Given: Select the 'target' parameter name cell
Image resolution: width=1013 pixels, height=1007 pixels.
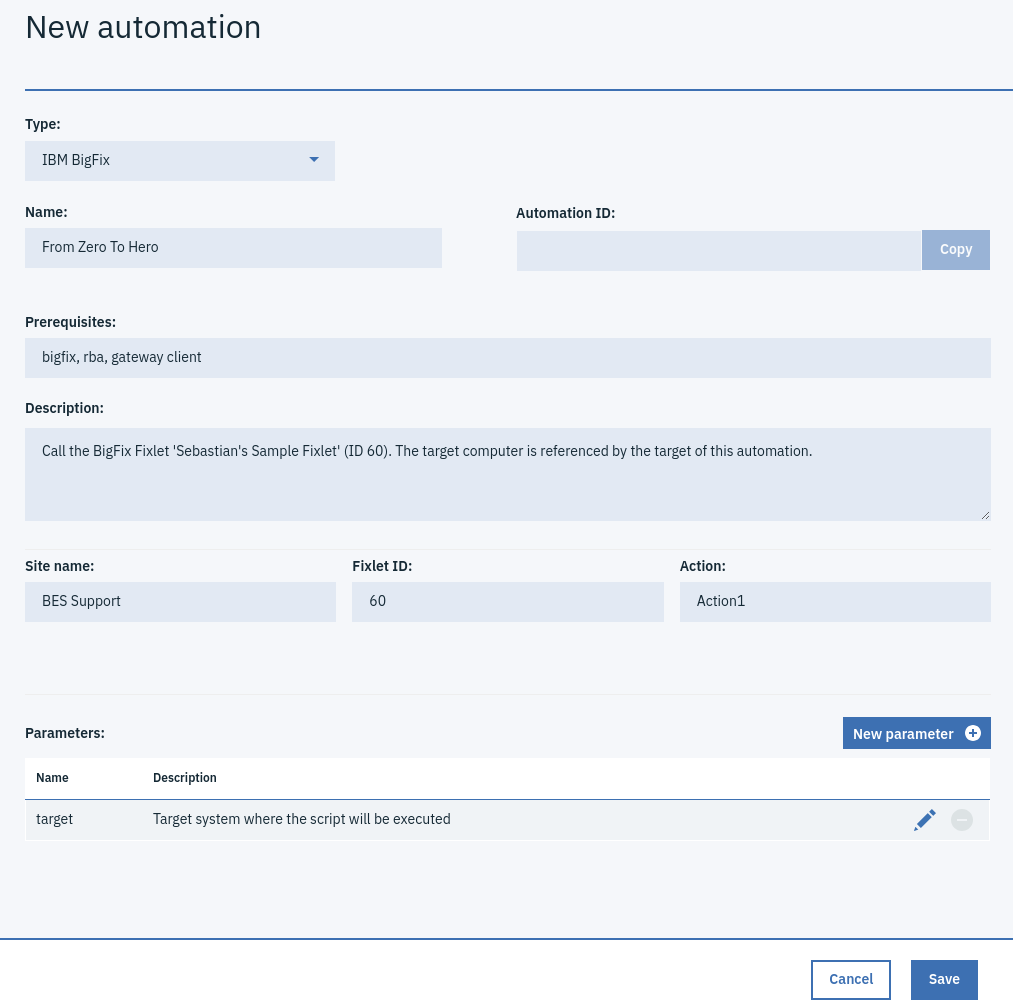Looking at the screenshot, I should point(54,819).
